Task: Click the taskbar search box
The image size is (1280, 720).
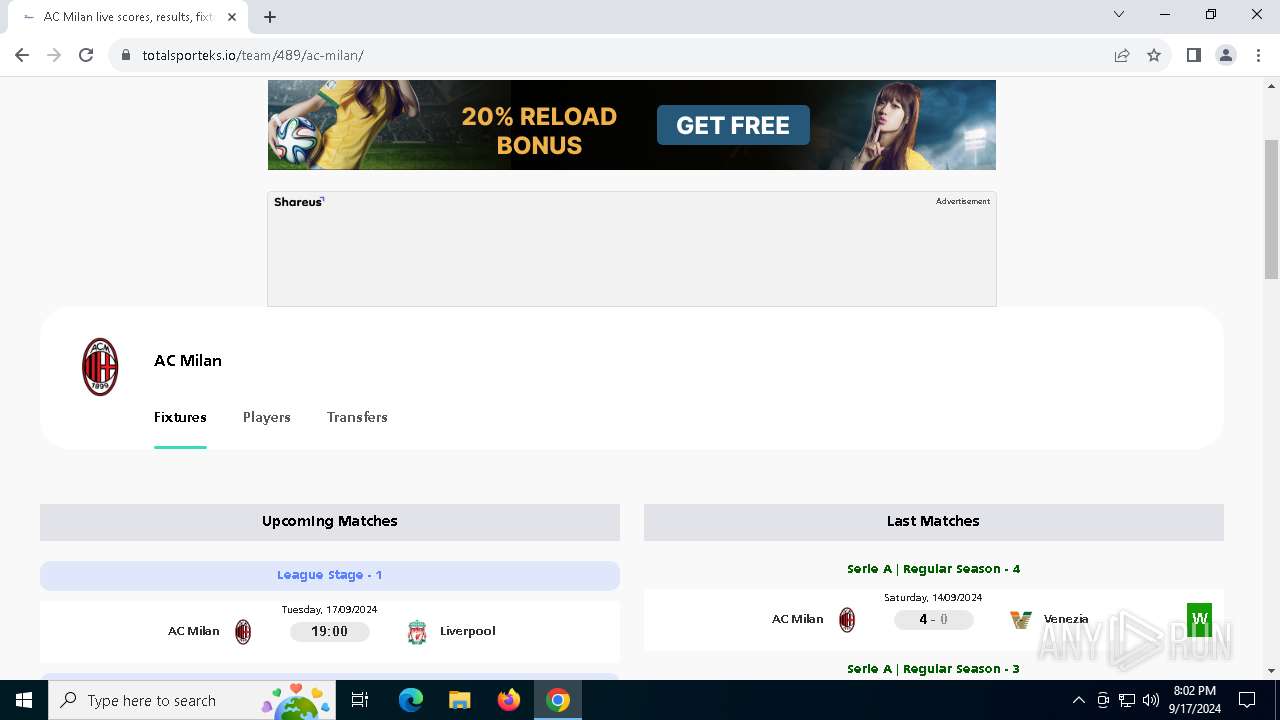Action: click(191, 700)
